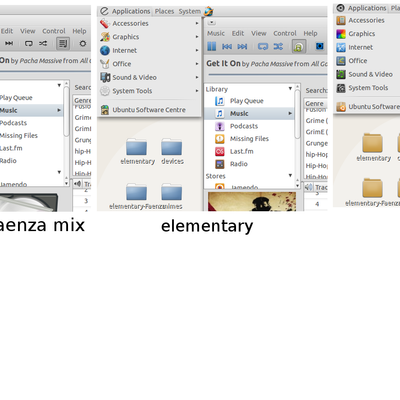Open the Applications menu in the elementary top bar
400x400 pixels.
tap(131, 11)
